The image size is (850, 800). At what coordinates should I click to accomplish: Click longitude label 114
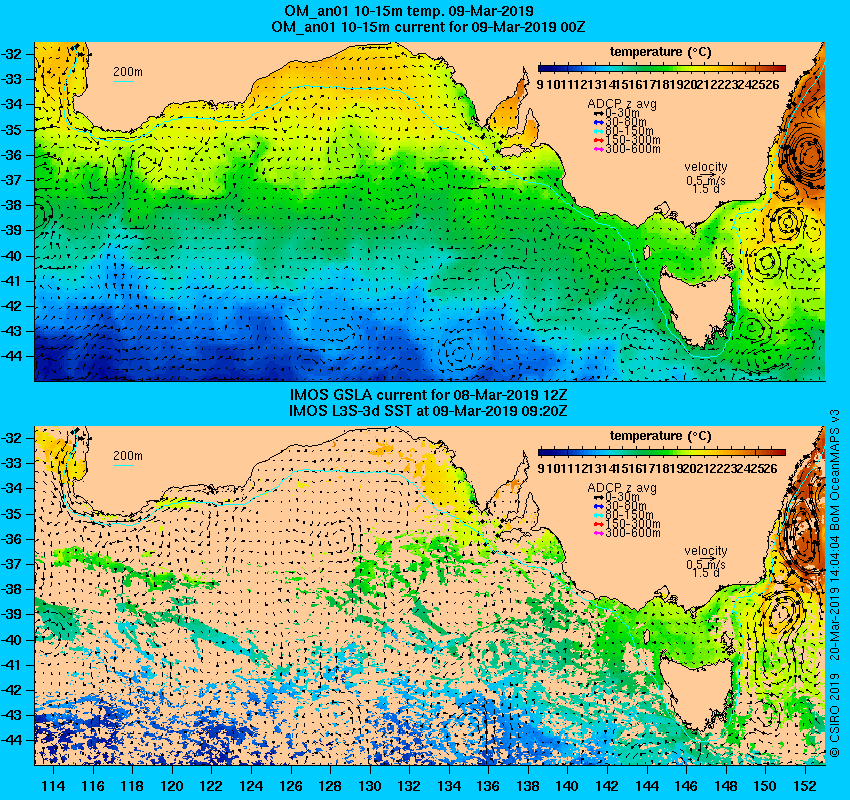[x=54, y=786]
